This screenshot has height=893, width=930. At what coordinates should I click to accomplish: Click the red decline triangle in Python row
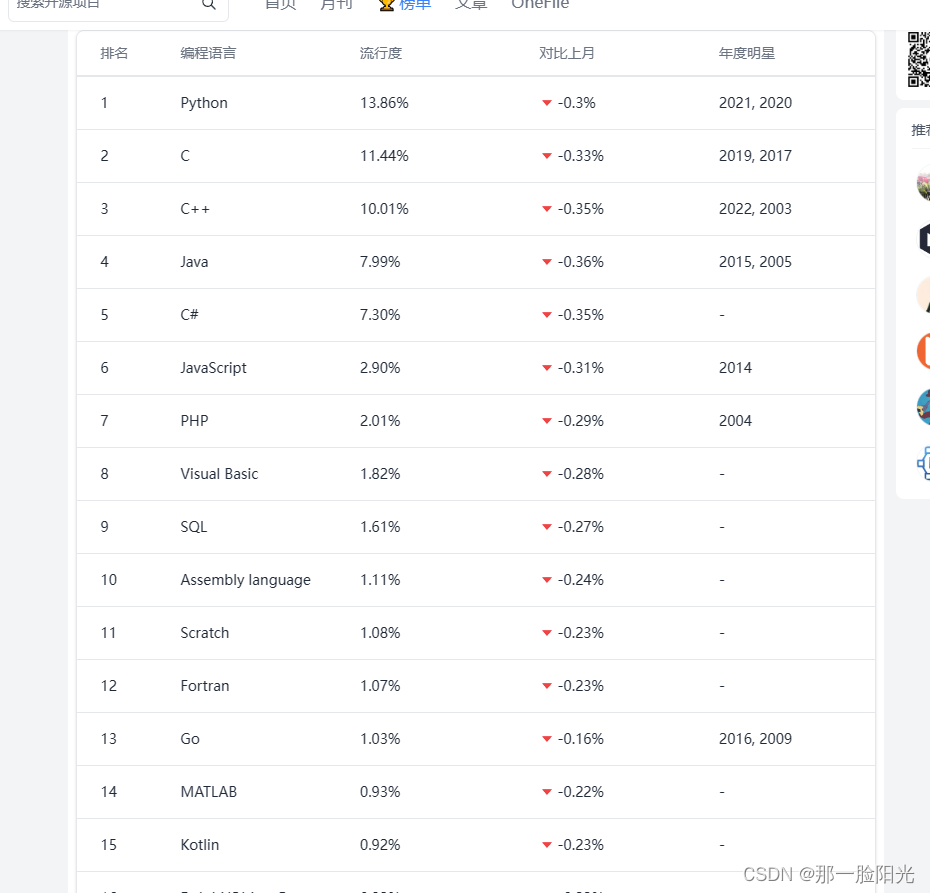[x=546, y=102]
